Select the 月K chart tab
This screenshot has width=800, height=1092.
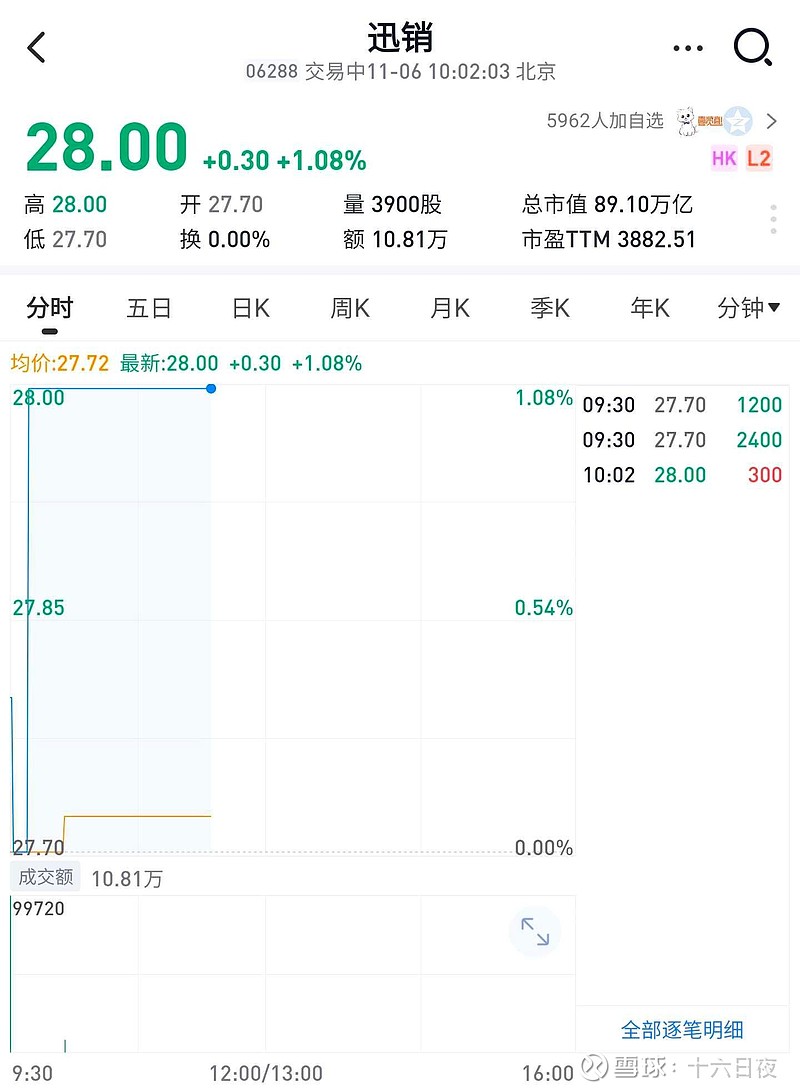pyautogui.click(x=450, y=308)
